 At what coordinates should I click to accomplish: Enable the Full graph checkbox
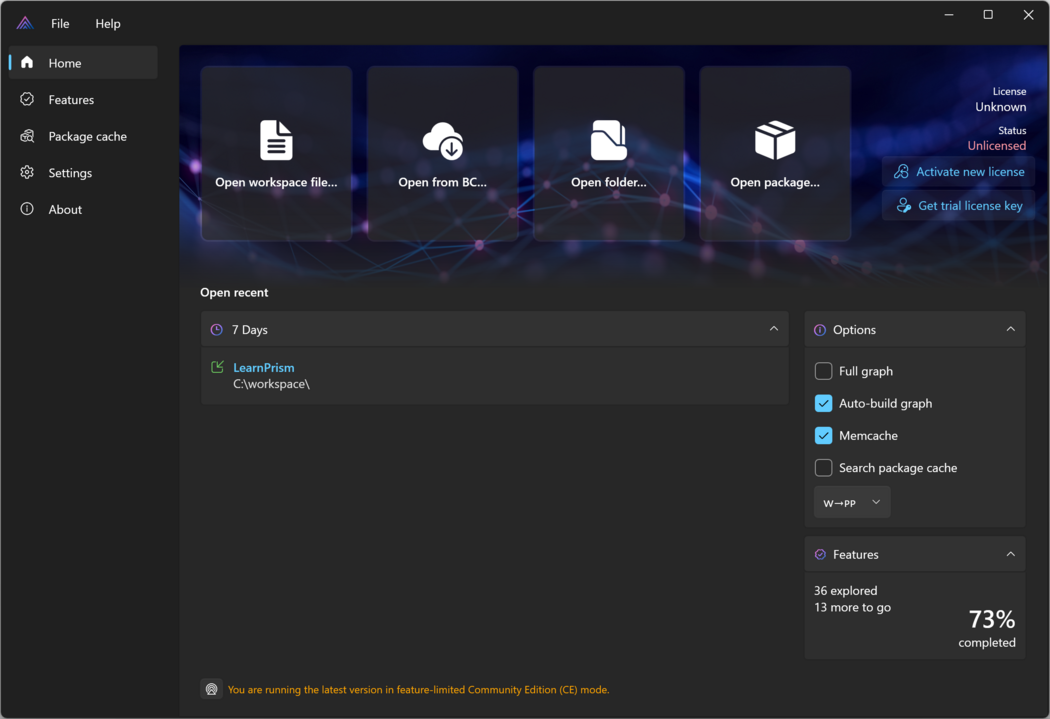point(823,371)
